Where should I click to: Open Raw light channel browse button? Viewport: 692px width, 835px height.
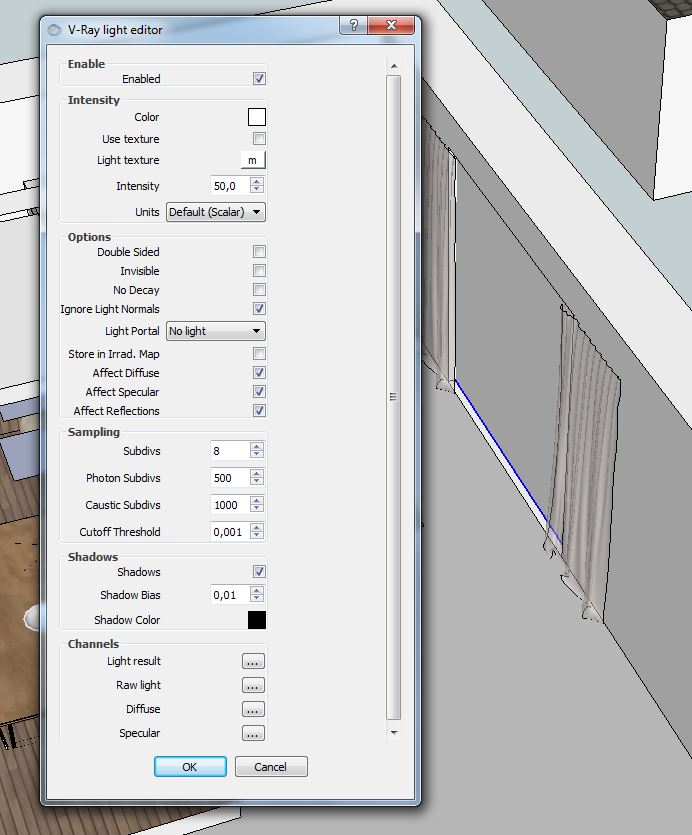click(253, 685)
